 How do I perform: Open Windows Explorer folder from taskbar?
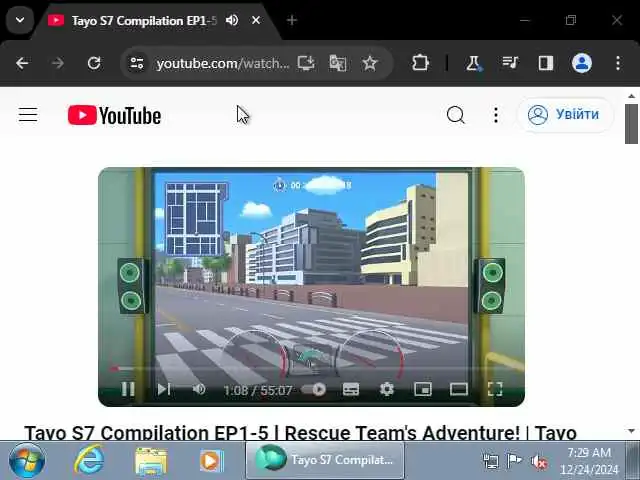click(x=151, y=461)
